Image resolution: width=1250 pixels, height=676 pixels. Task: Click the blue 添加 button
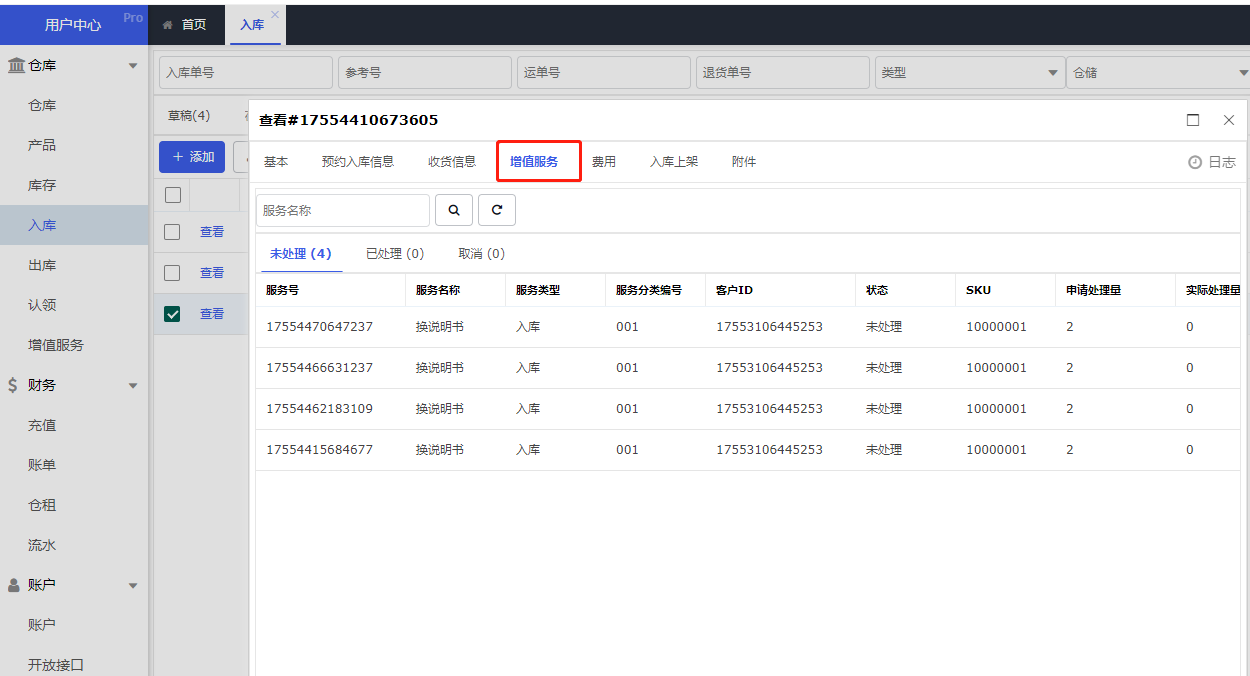[192, 157]
